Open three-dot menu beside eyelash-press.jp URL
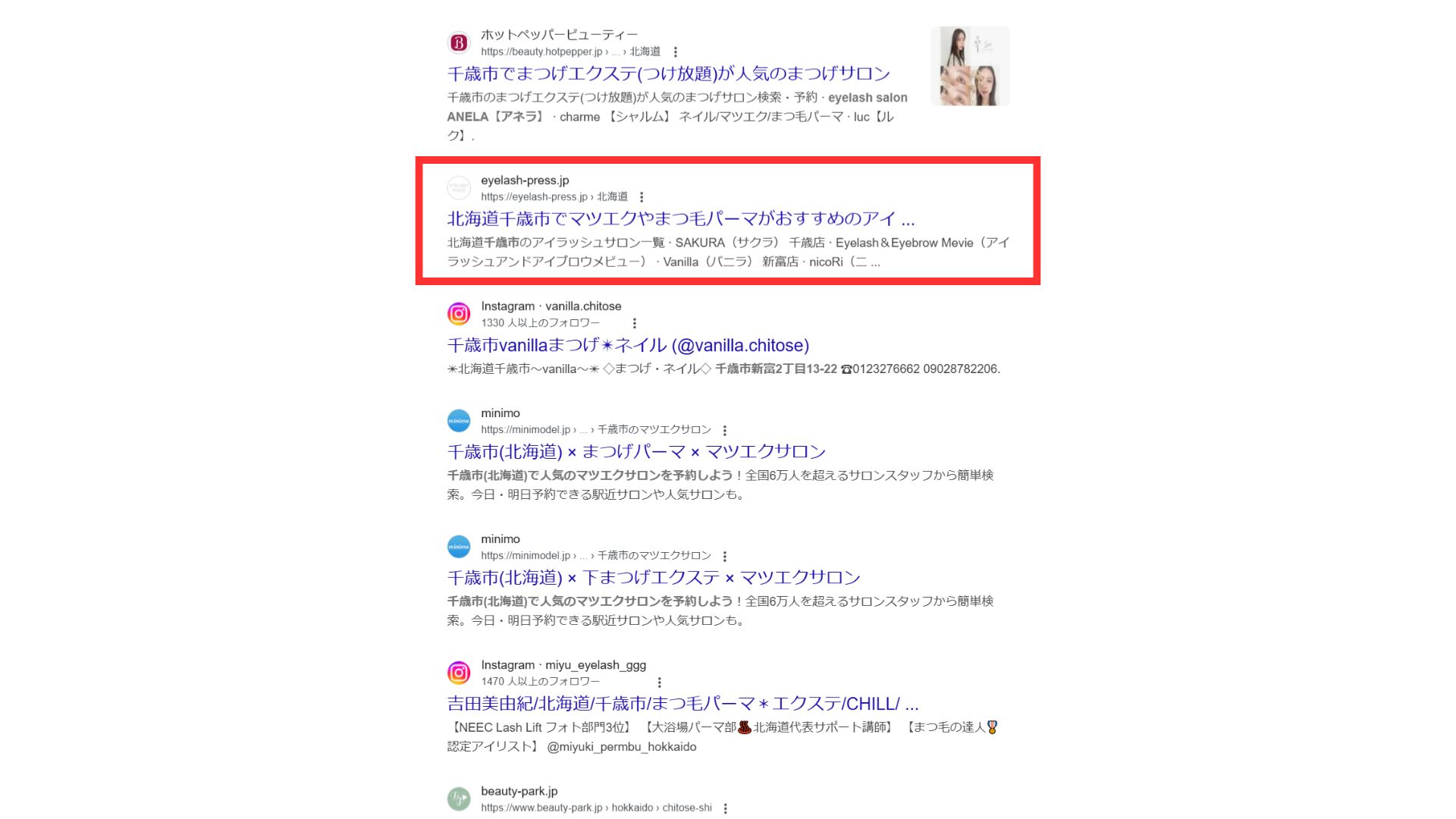The height and width of the screenshot is (819, 1456). (x=642, y=197)
